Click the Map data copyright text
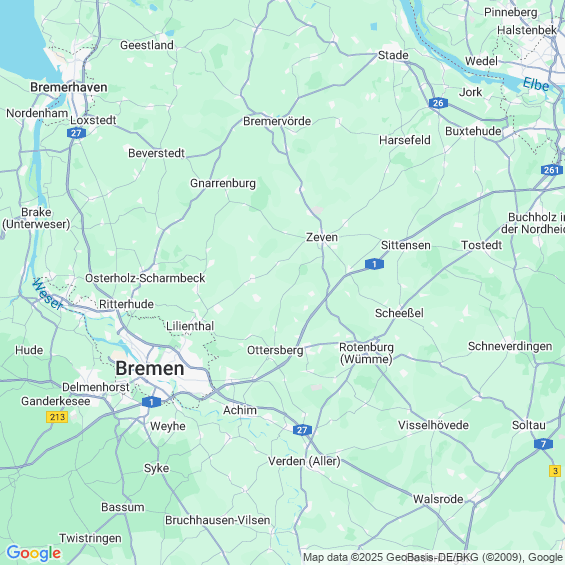565x565 pixels. 434,557
